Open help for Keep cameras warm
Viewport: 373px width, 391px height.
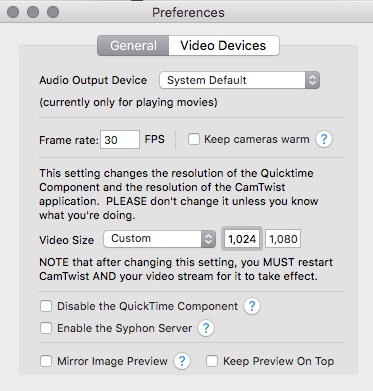click(x=324, y=139)
